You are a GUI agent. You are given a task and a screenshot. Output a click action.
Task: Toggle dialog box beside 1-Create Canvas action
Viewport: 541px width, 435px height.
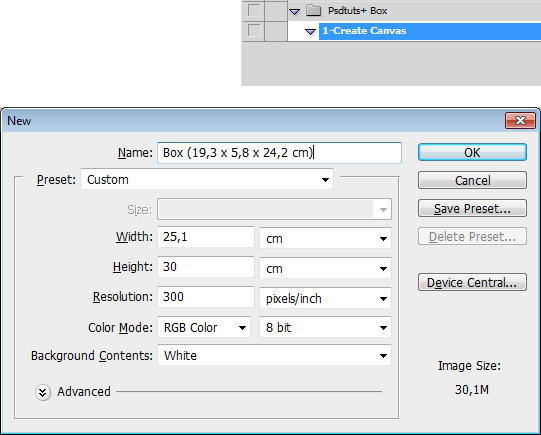tap(276, 31)
